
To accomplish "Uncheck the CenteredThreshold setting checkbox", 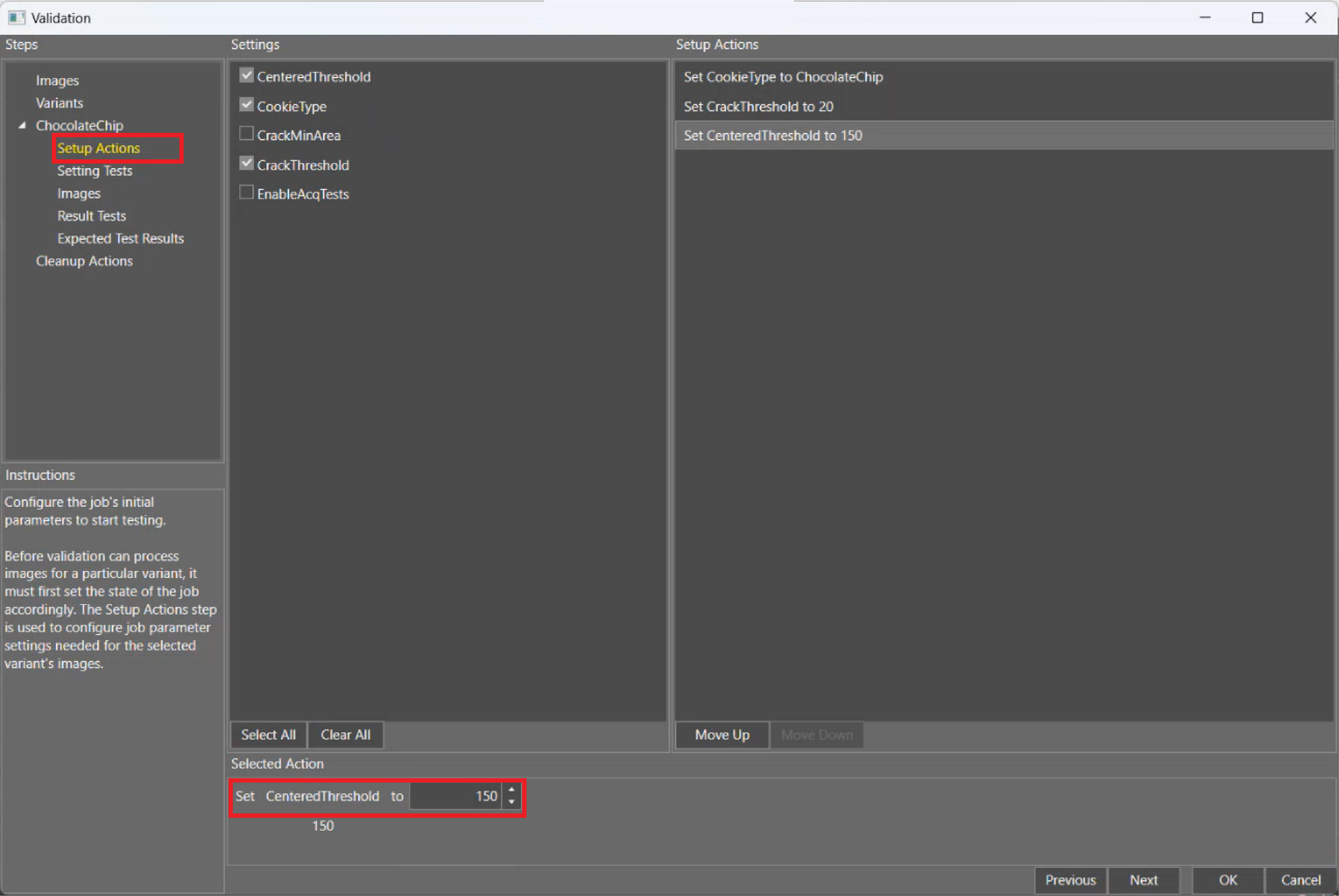I will click(246, 75).
